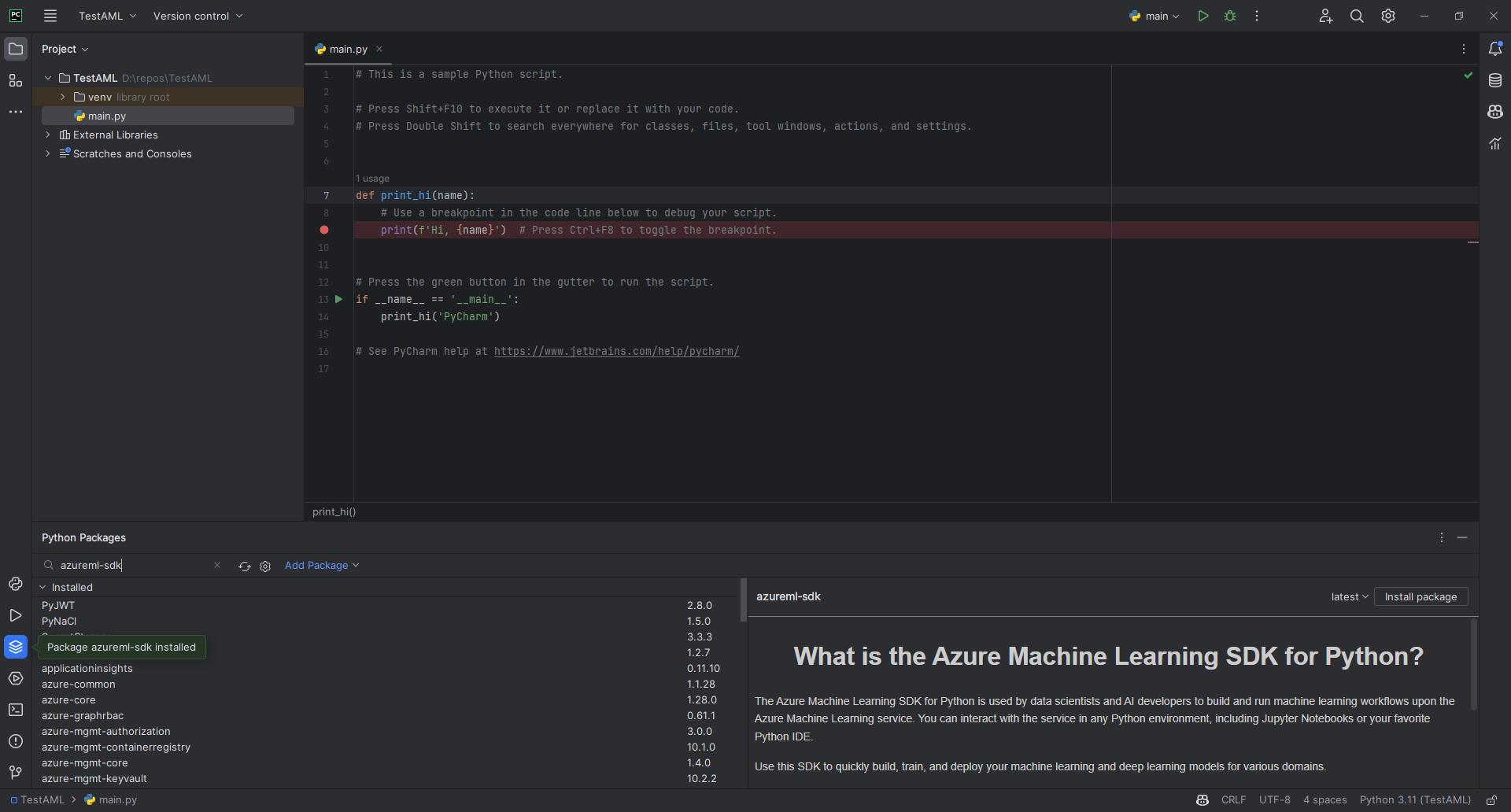The image size is (1511, 812).
Task: Open the jetbrains.com PyCharm help link
Action: click(x=616, y=351)
